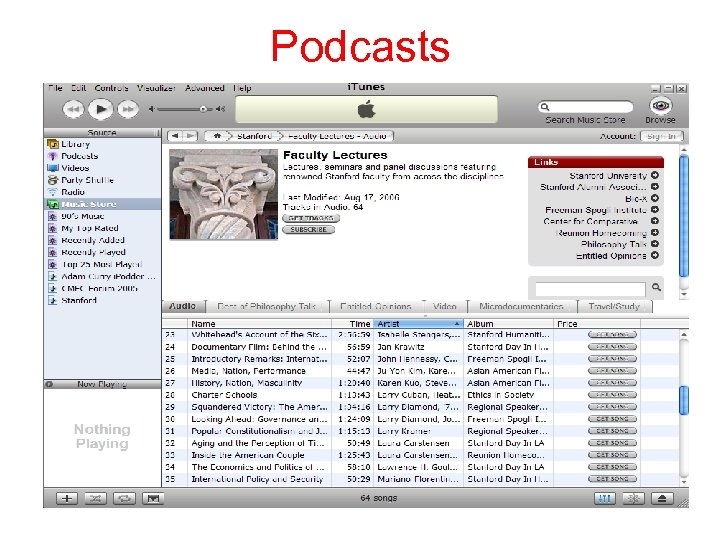Image resolution: width=720 pixels, height=540 pixels.
Task: Switch to the Microdocumentaries tab
Action: (x=521, y=306)
